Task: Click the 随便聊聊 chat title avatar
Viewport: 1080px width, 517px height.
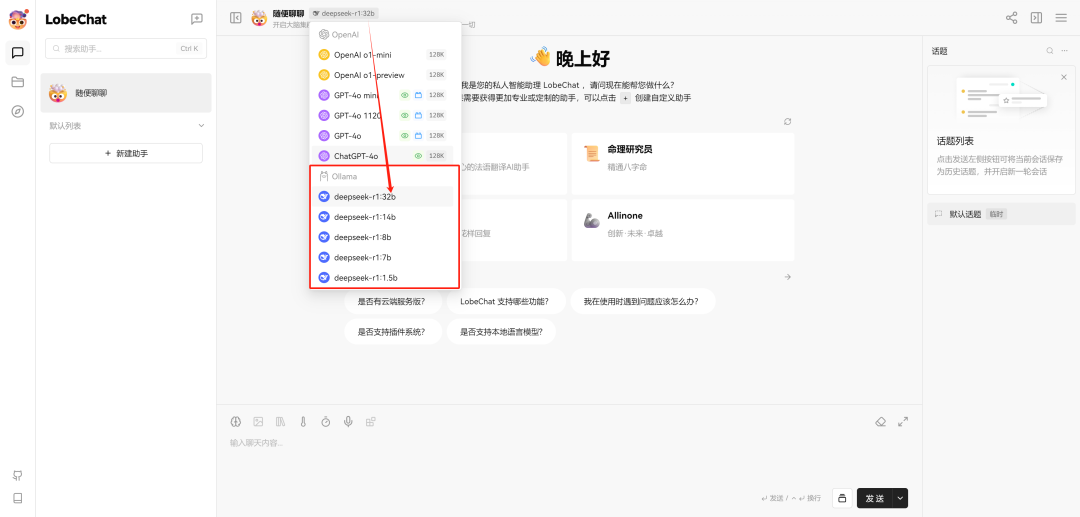Action: click(x=259, y=18)
